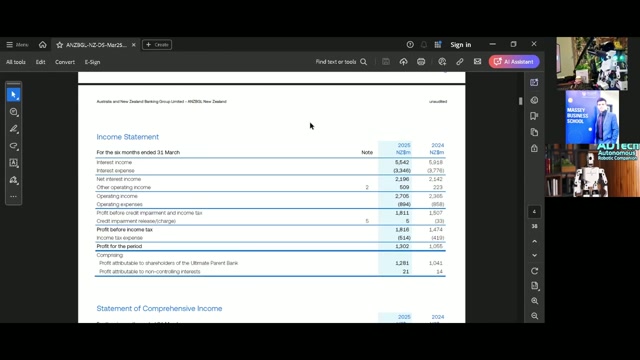This screenshot has width=640, height=360.
Task: Click the Autonomous Robotic Companion video thumbnail
Action: pyautogui.click(x=592, y=170)
